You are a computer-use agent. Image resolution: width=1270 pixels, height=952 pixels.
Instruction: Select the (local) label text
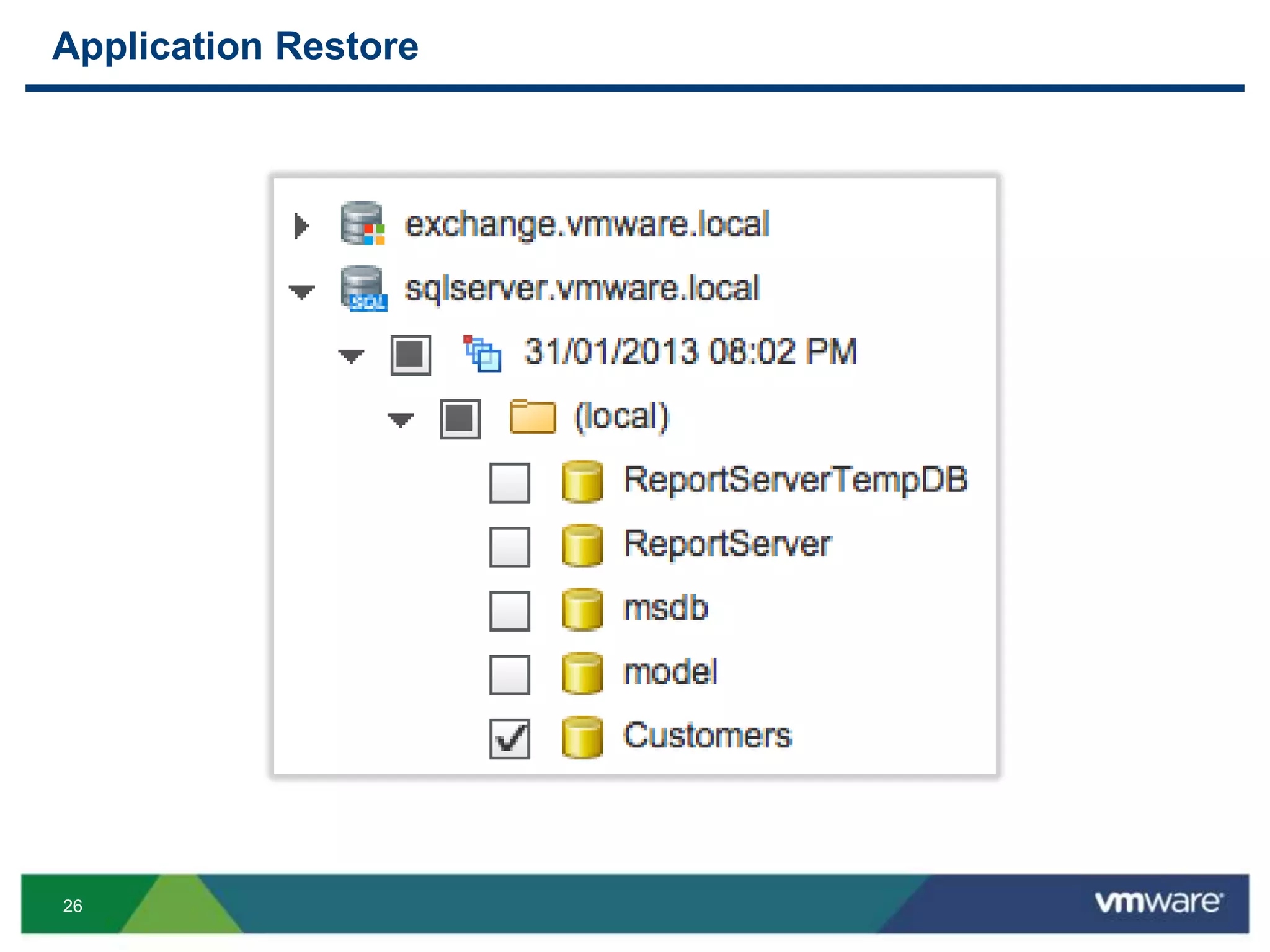[622, 416]
